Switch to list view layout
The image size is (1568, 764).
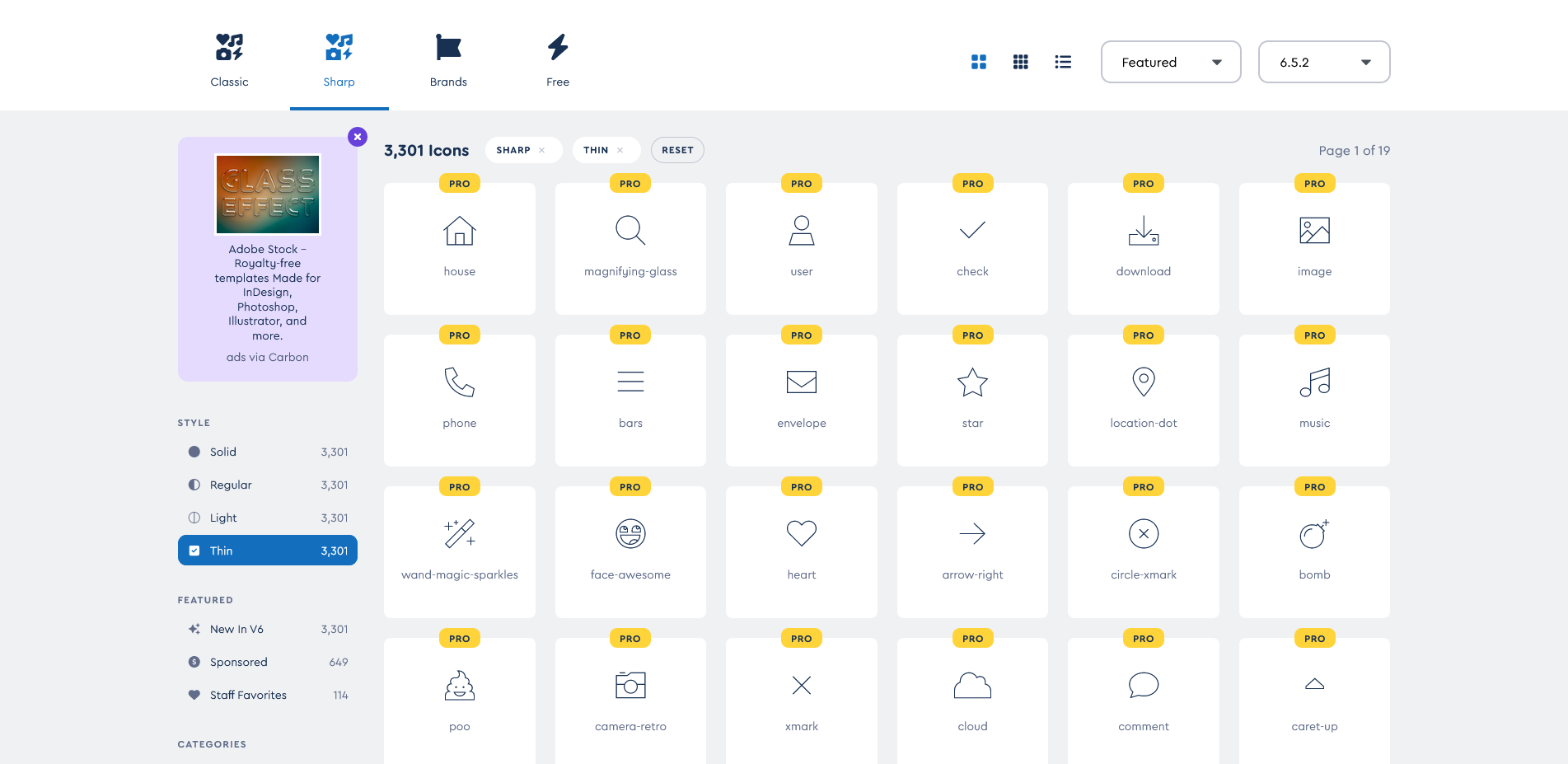pyautogui.click(x=1063, y=62)
